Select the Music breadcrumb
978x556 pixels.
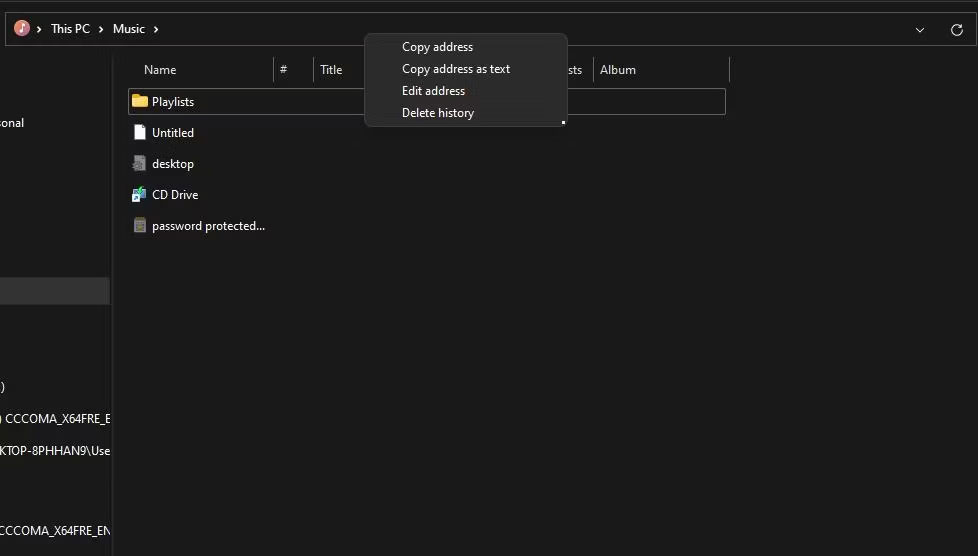tap(128, 29)
